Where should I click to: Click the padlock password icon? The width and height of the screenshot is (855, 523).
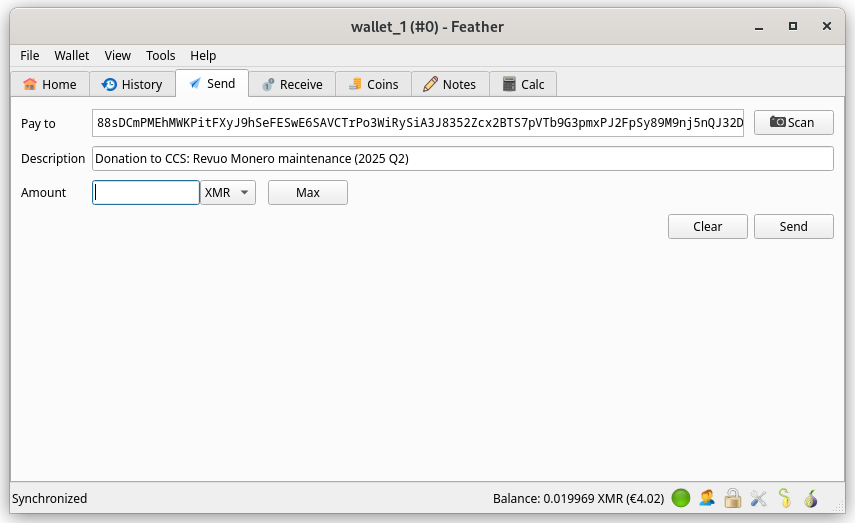pos(733,498)
